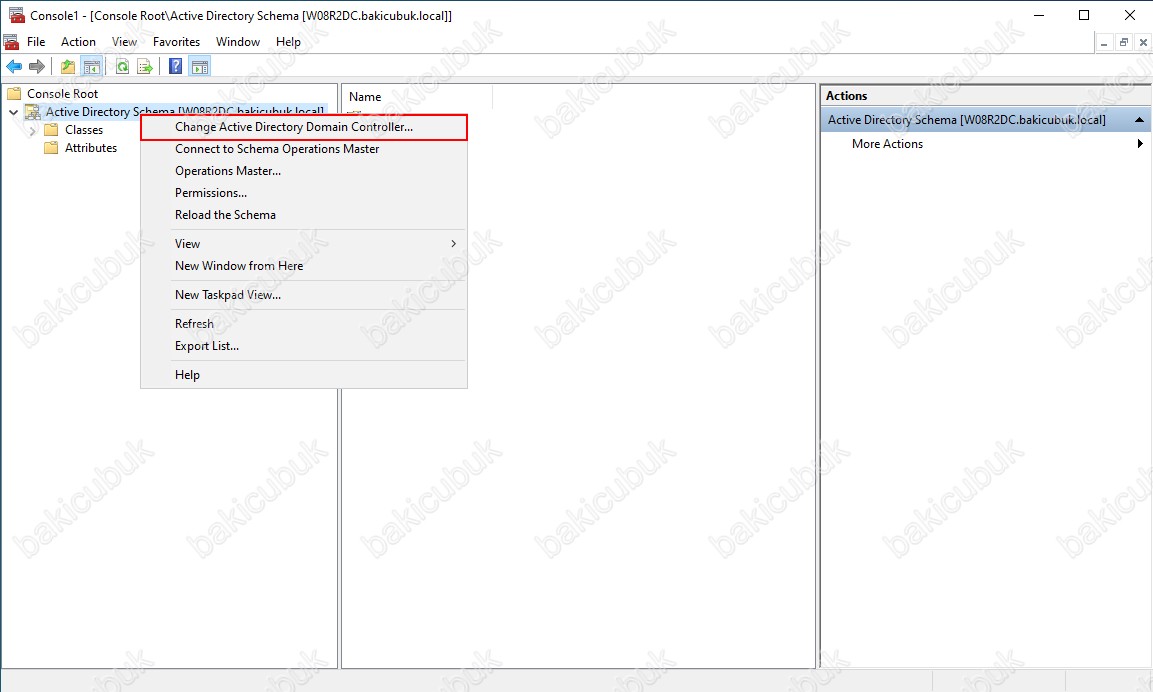Select Export List... in context menu
This screenshot has width=1153, height=692.
(x=304, y=346)
